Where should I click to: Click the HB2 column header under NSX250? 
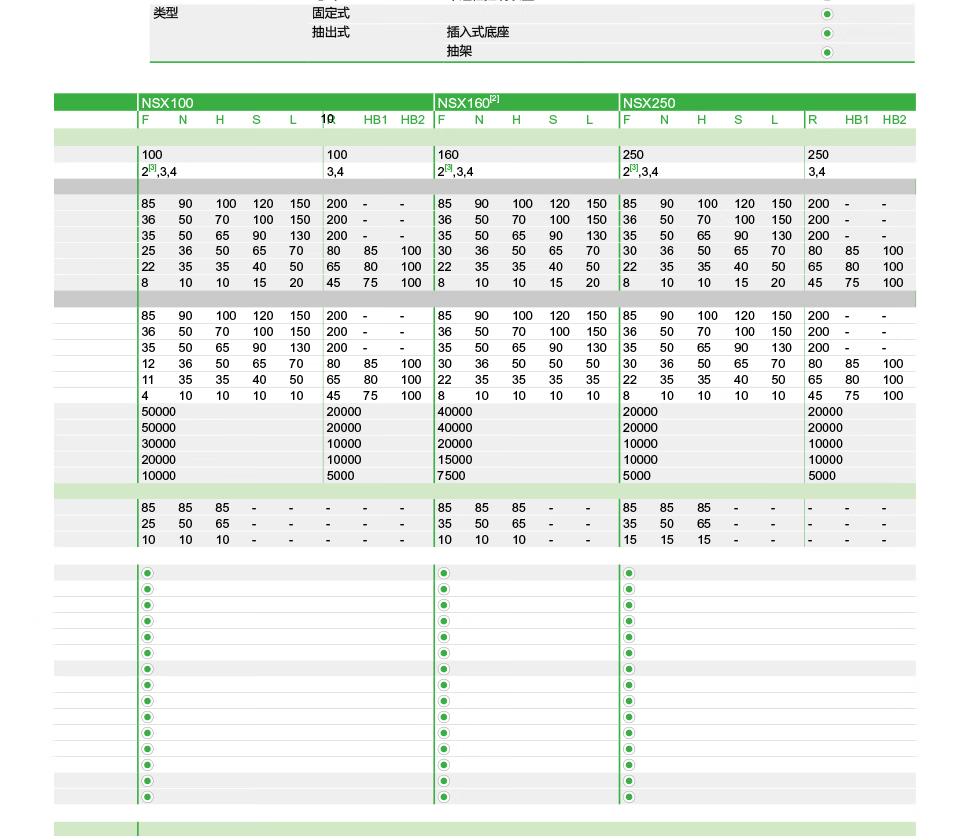click(x=895, y=120)
